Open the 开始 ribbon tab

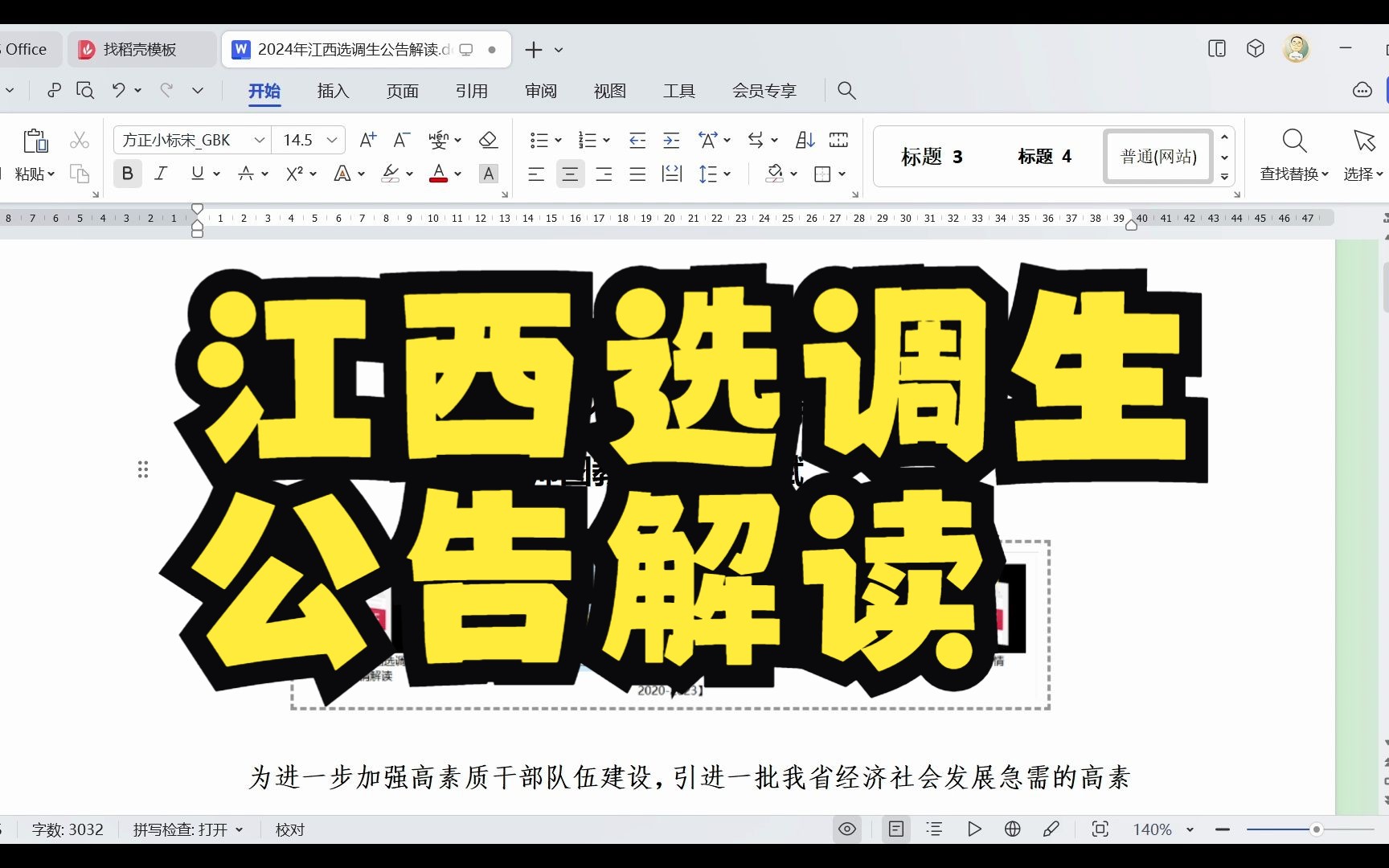coord(264,91)
